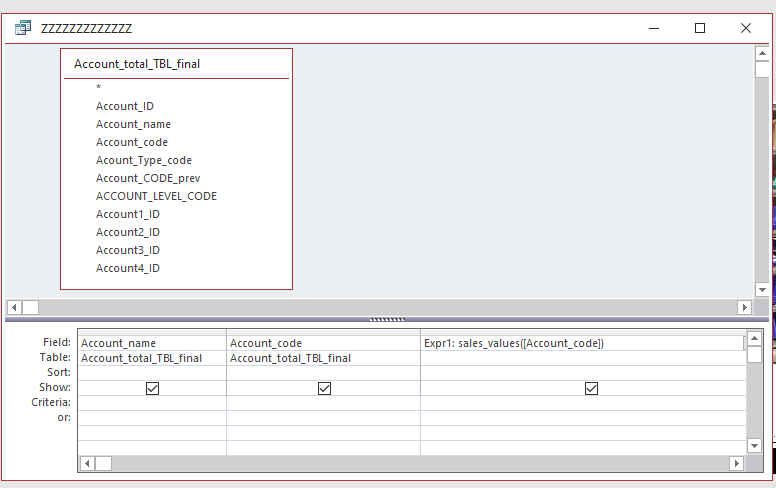Select Account_ID in the field list
Screen dimensions: 776x488
click(x=125, y=106)
